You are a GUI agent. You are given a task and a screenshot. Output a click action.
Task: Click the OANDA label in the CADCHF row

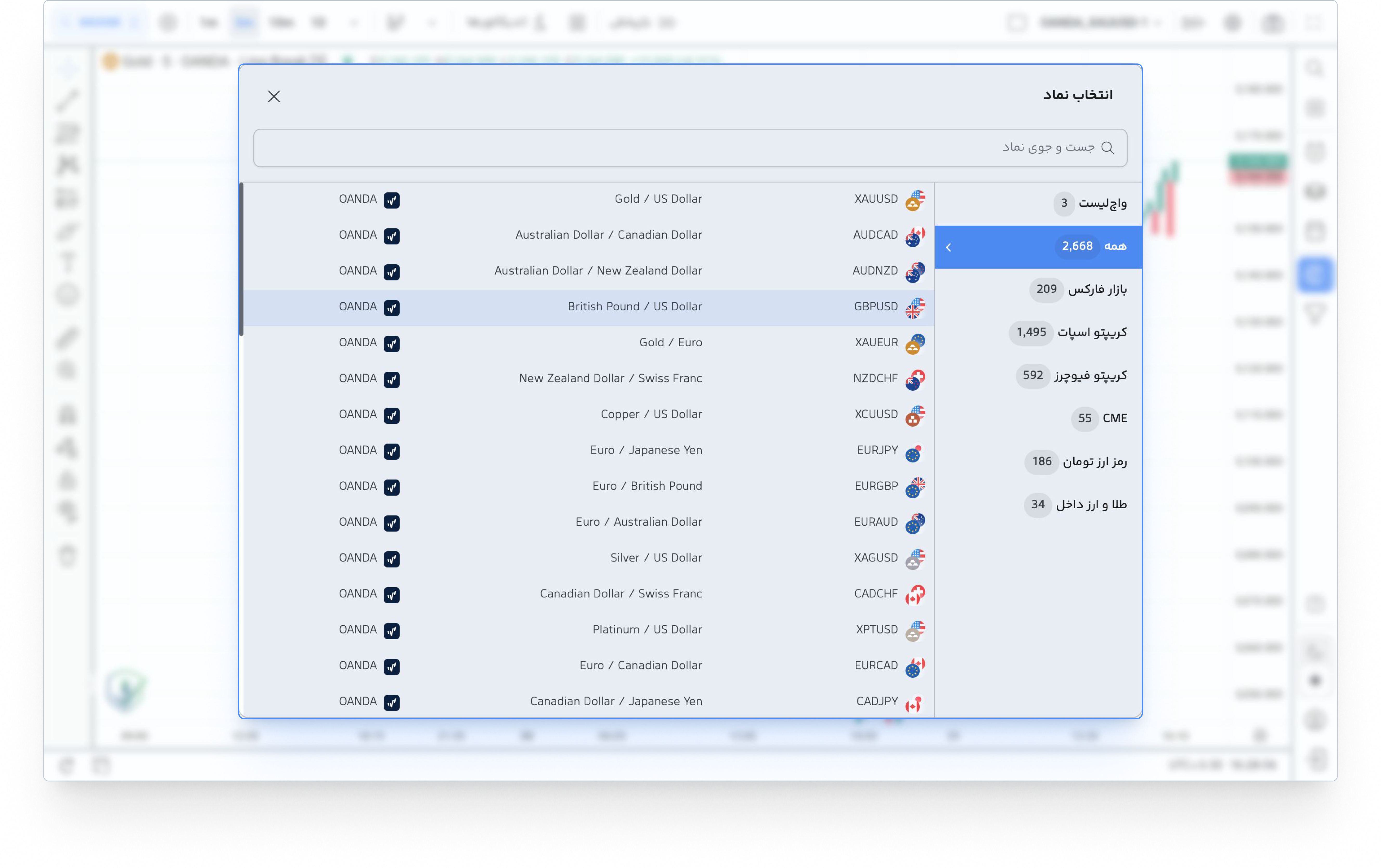pyautogui.click(x=358, y=594)
